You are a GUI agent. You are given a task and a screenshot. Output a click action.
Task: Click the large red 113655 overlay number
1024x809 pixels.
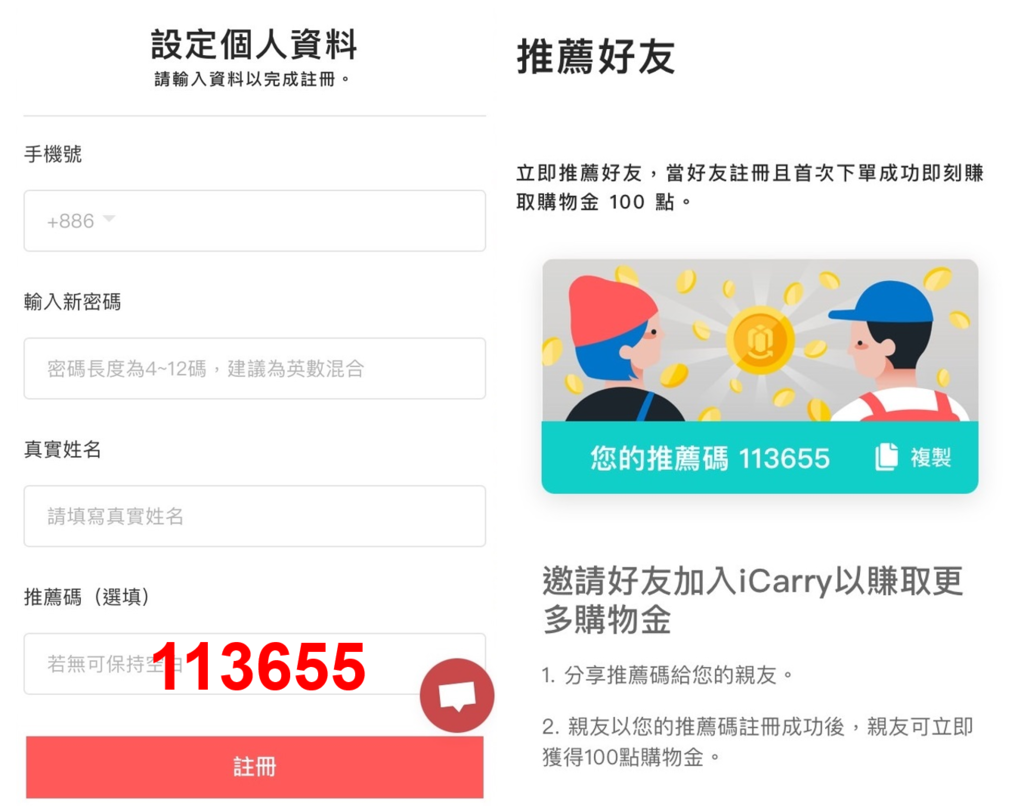tap(259, 666)
